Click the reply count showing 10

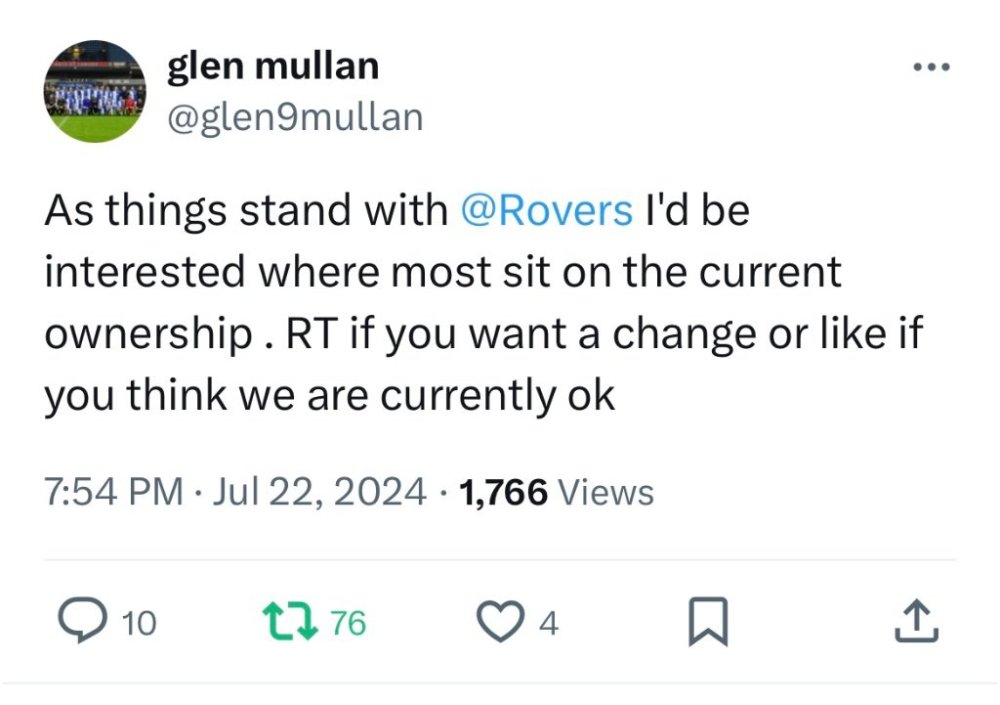139,624
